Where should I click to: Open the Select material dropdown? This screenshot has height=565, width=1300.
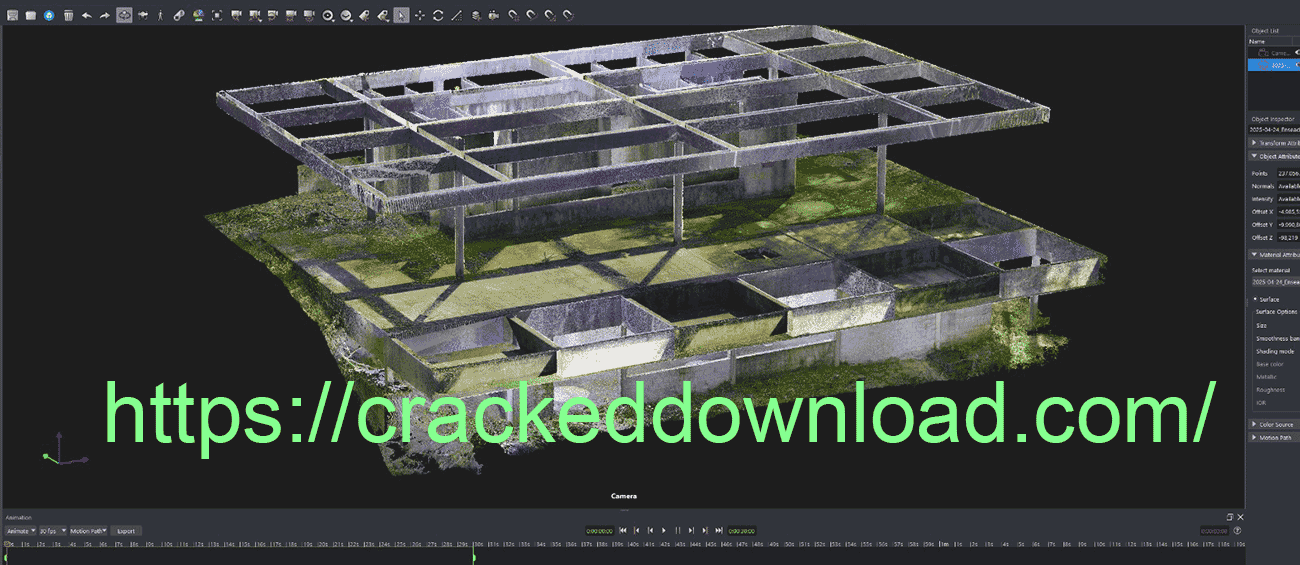coord(1275,283)
